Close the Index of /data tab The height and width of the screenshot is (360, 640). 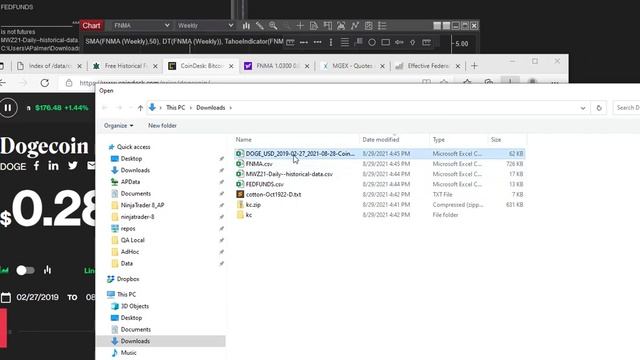click(x=80, y=66)
